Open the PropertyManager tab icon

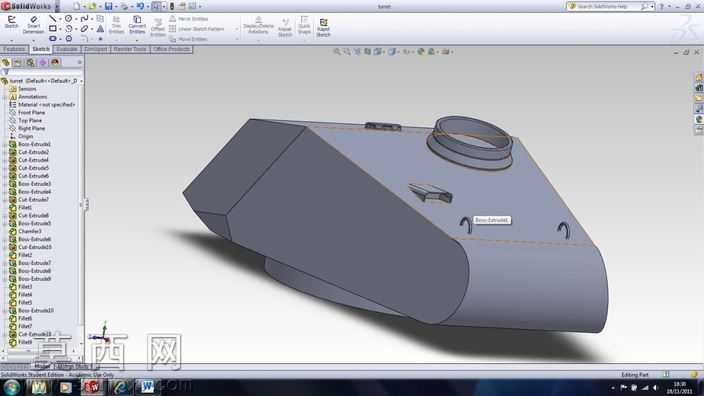pos(18,62)
